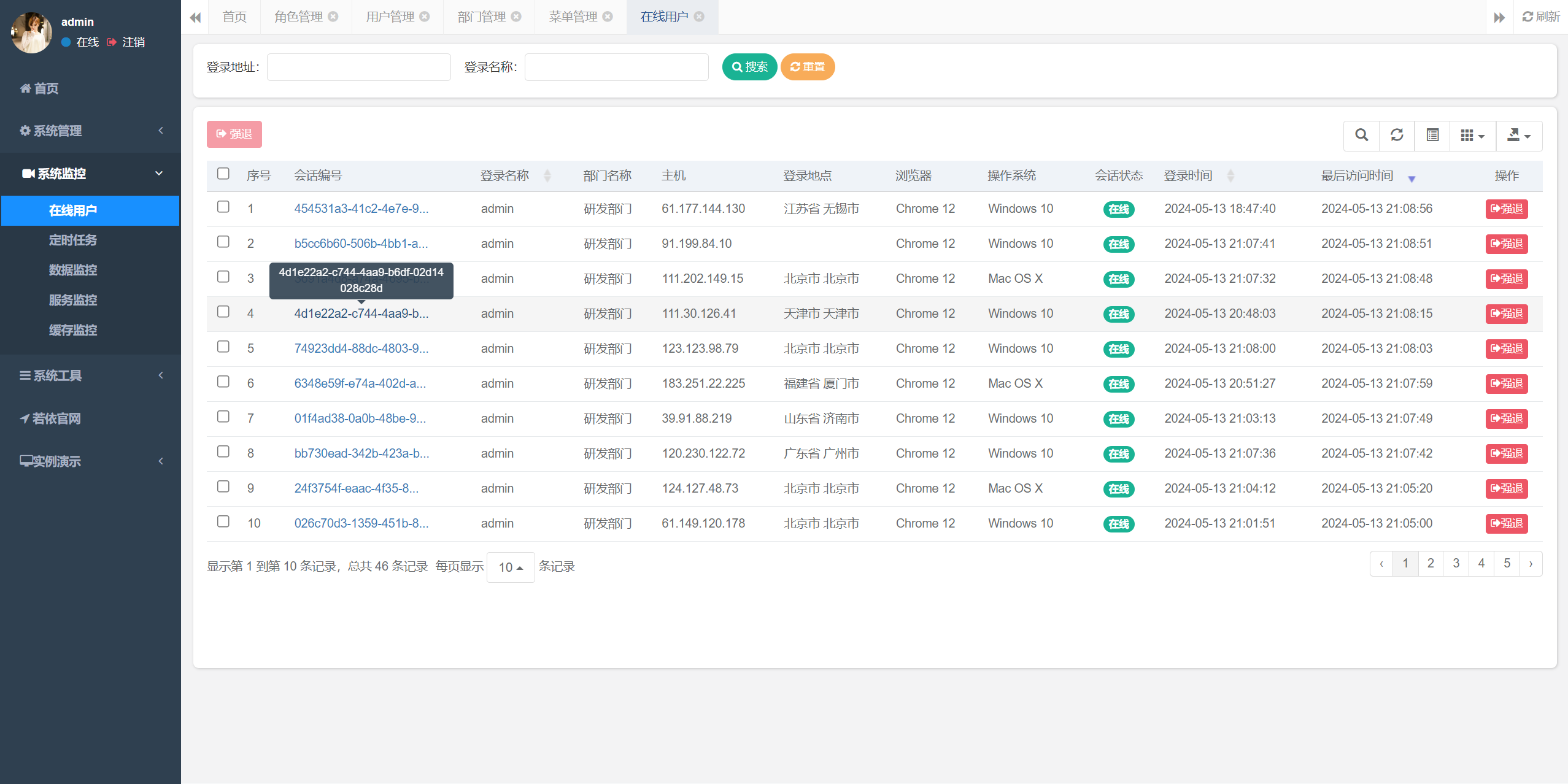This screenshot has width=1568, height=784.
Task: Go to page 5 in pagination
Action: [x=1507, y=564]
